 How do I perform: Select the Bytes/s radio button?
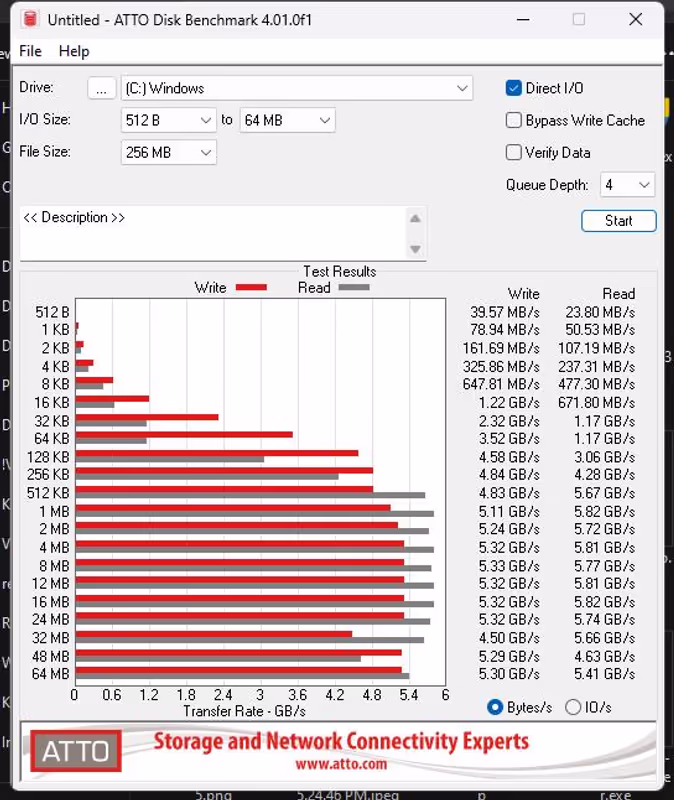point(495,707)
